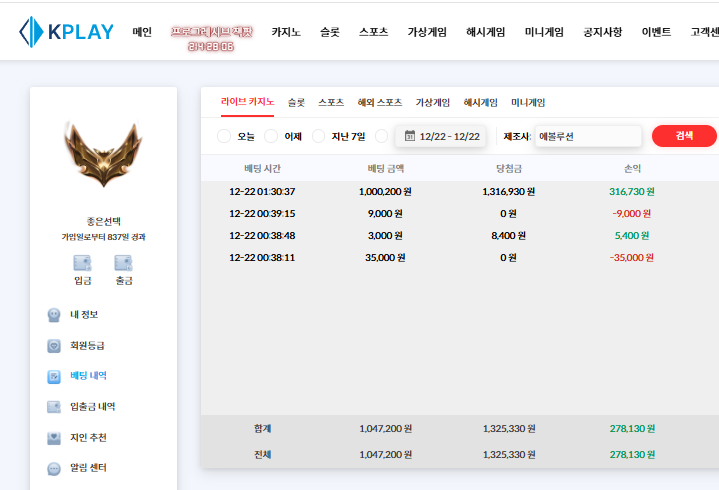
Task: Open 내 정보 from the sidebar icon
Action: 54,315
